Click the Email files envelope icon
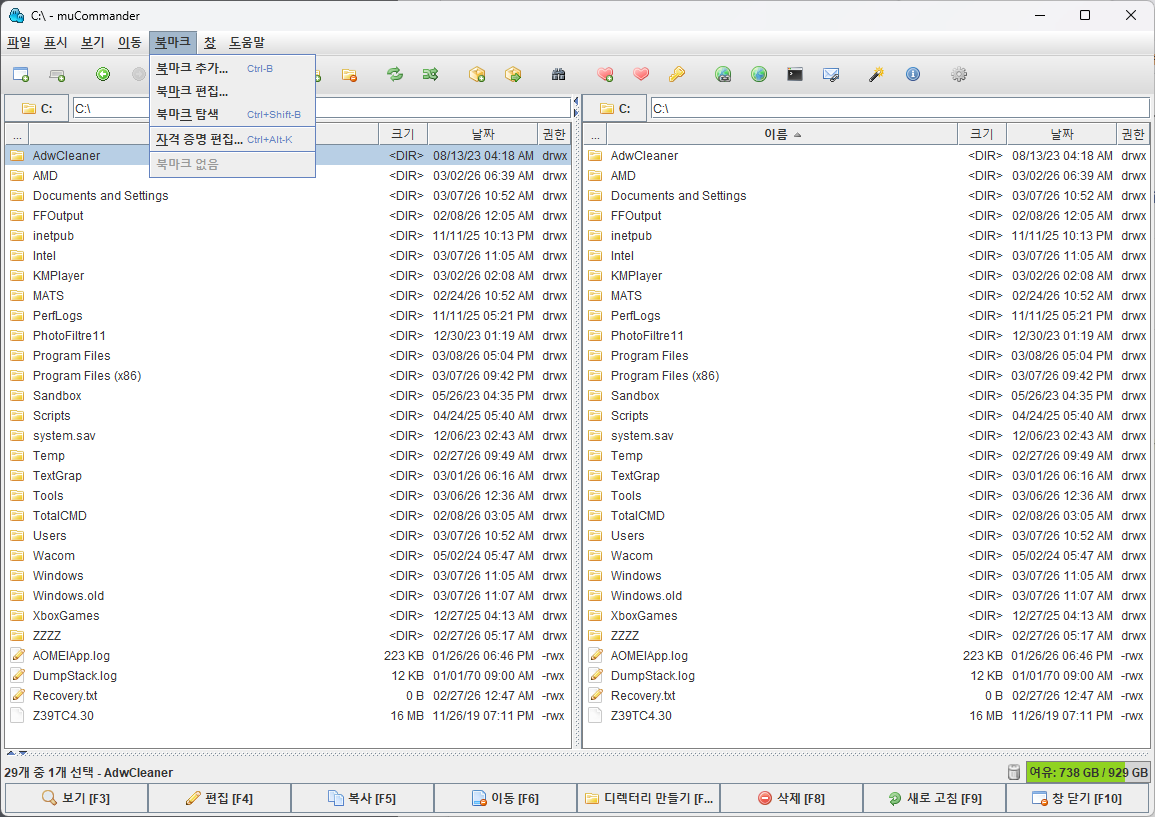 click(x=831, y=74)
